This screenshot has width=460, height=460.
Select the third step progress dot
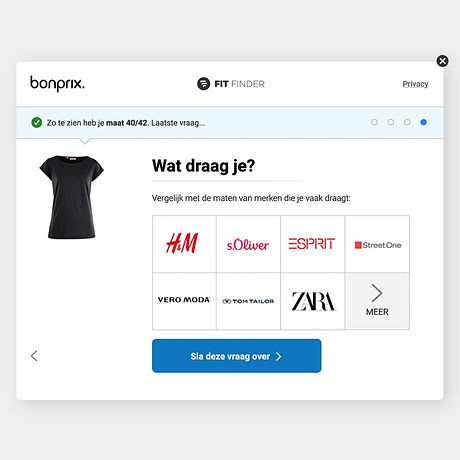click(407, 122)
